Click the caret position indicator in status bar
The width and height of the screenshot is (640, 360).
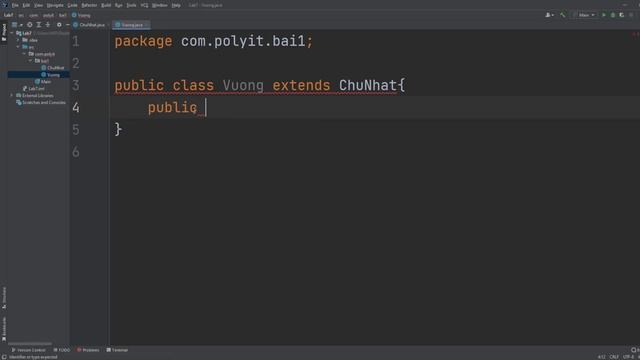point(601,357)
